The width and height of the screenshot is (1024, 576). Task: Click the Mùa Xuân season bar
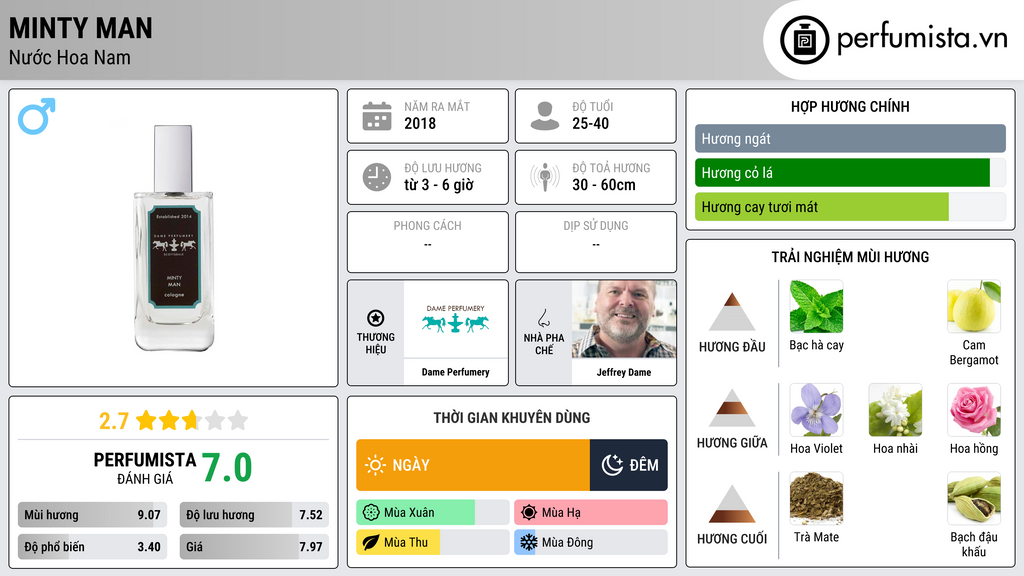[432, 513]
